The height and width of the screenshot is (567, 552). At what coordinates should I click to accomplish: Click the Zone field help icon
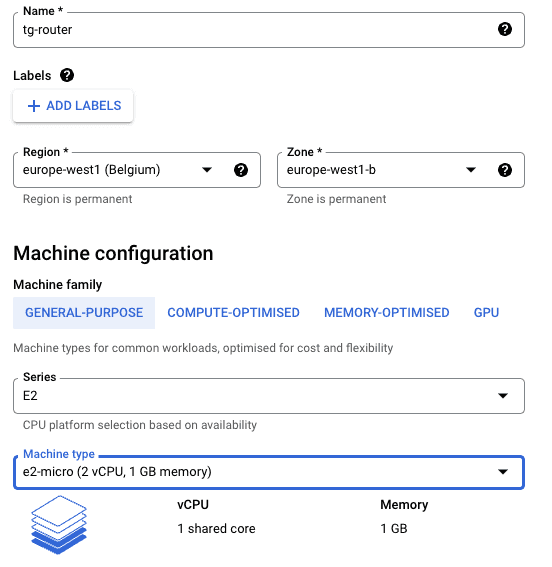(x=505, y=170)
